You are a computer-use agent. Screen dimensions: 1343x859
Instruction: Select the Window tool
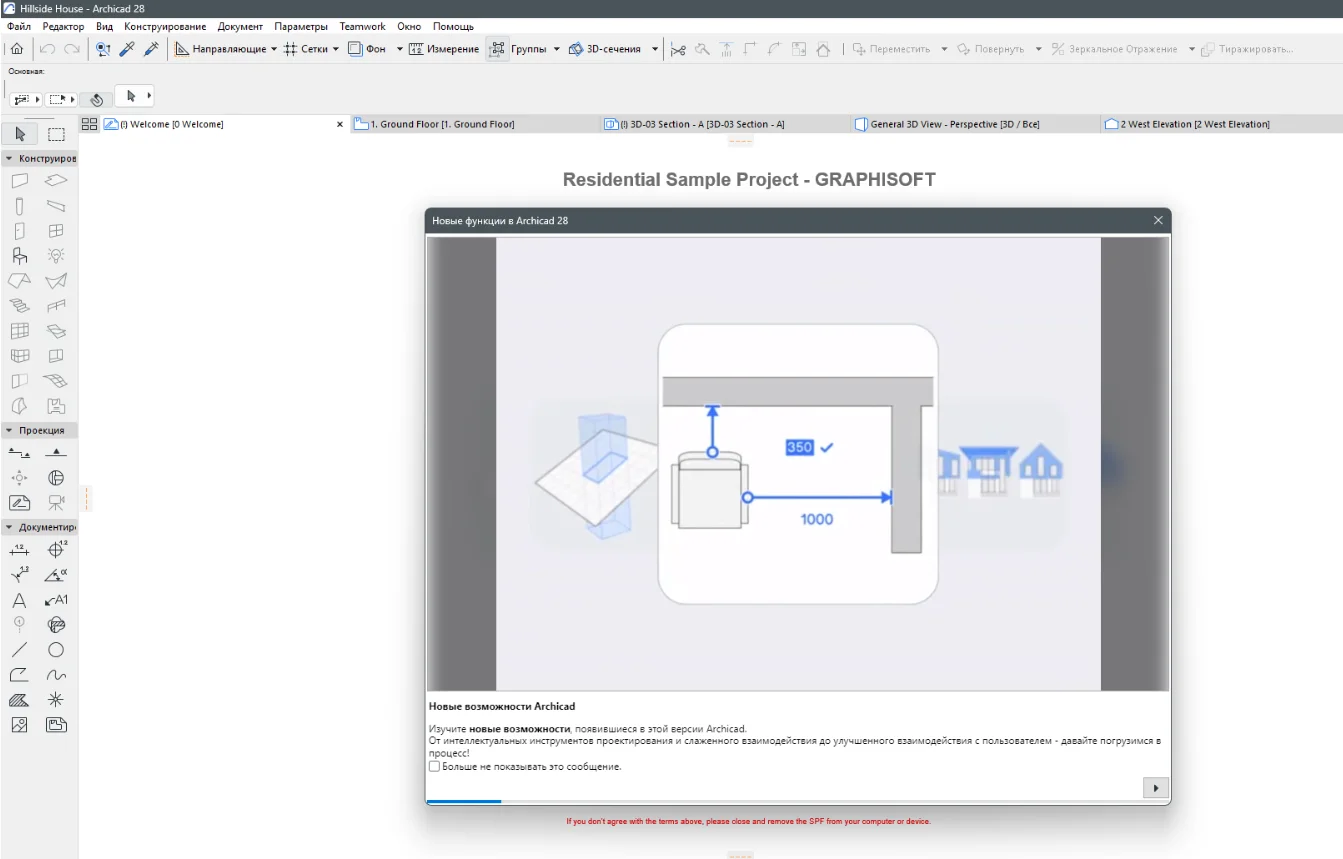pyautogui.click(x=56, y=231)
